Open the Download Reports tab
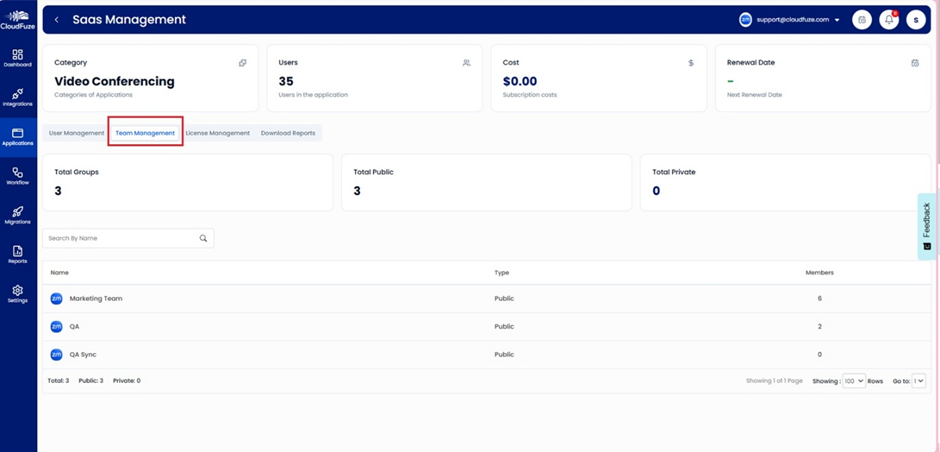 [x=288, y=133]
